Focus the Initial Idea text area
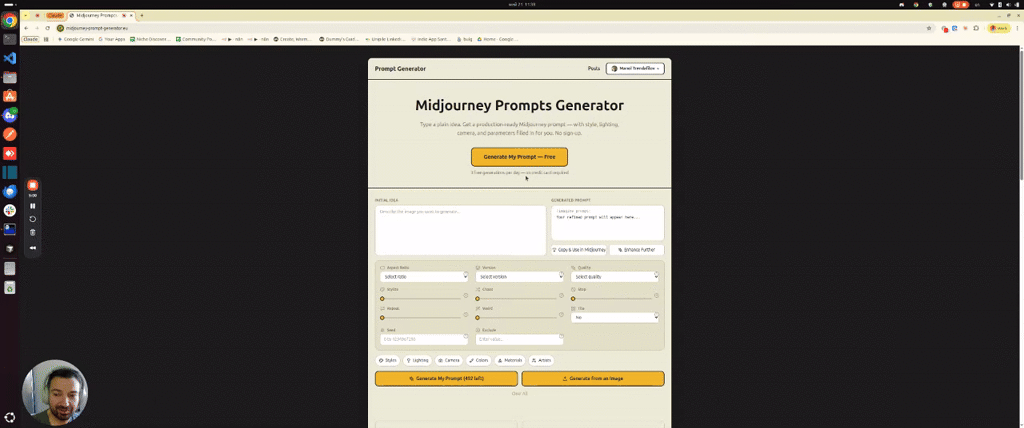Screen dimensions: 1024x428 [x=460, y=231]
